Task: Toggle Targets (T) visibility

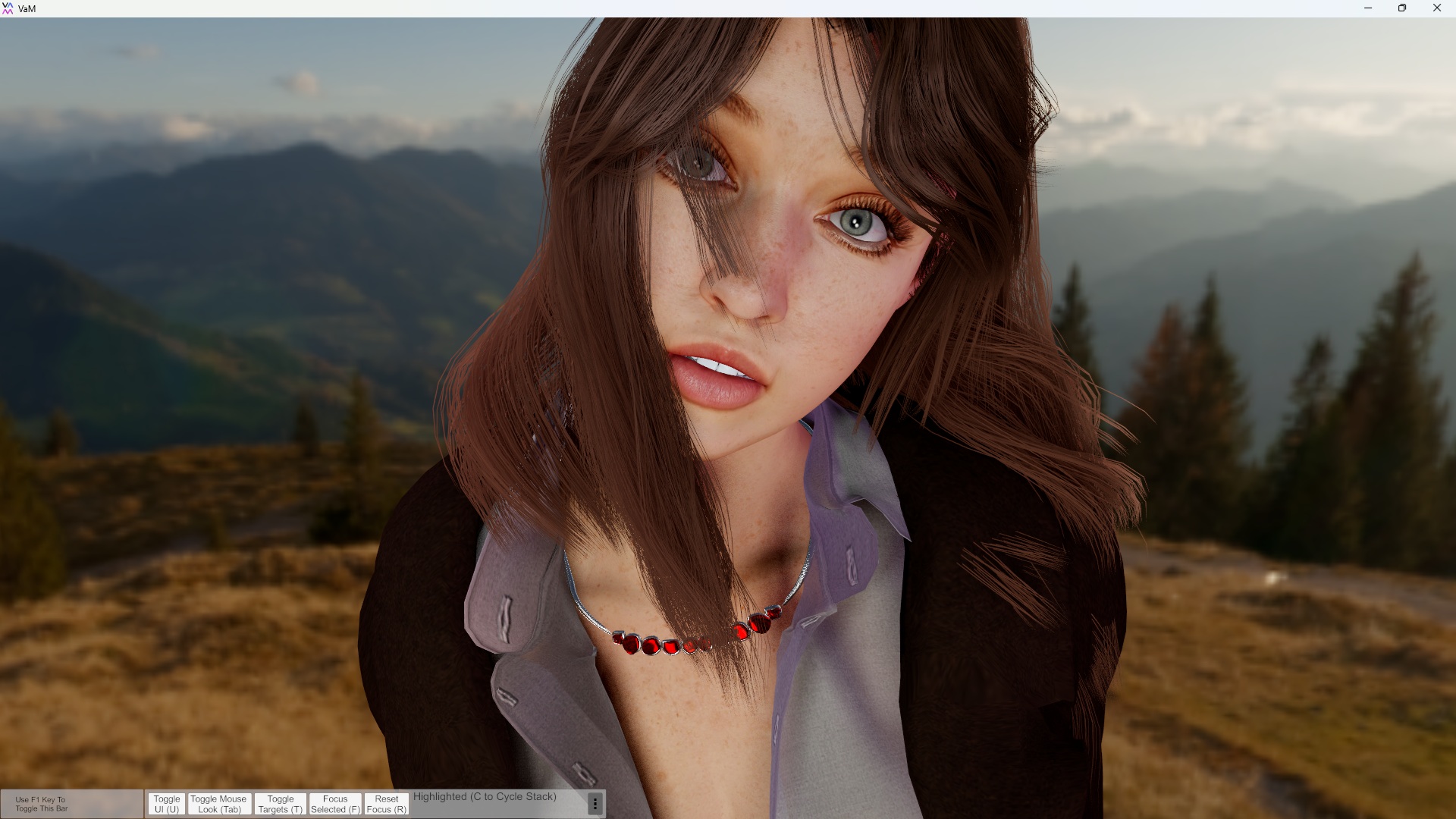Action: tap(280, 804)
